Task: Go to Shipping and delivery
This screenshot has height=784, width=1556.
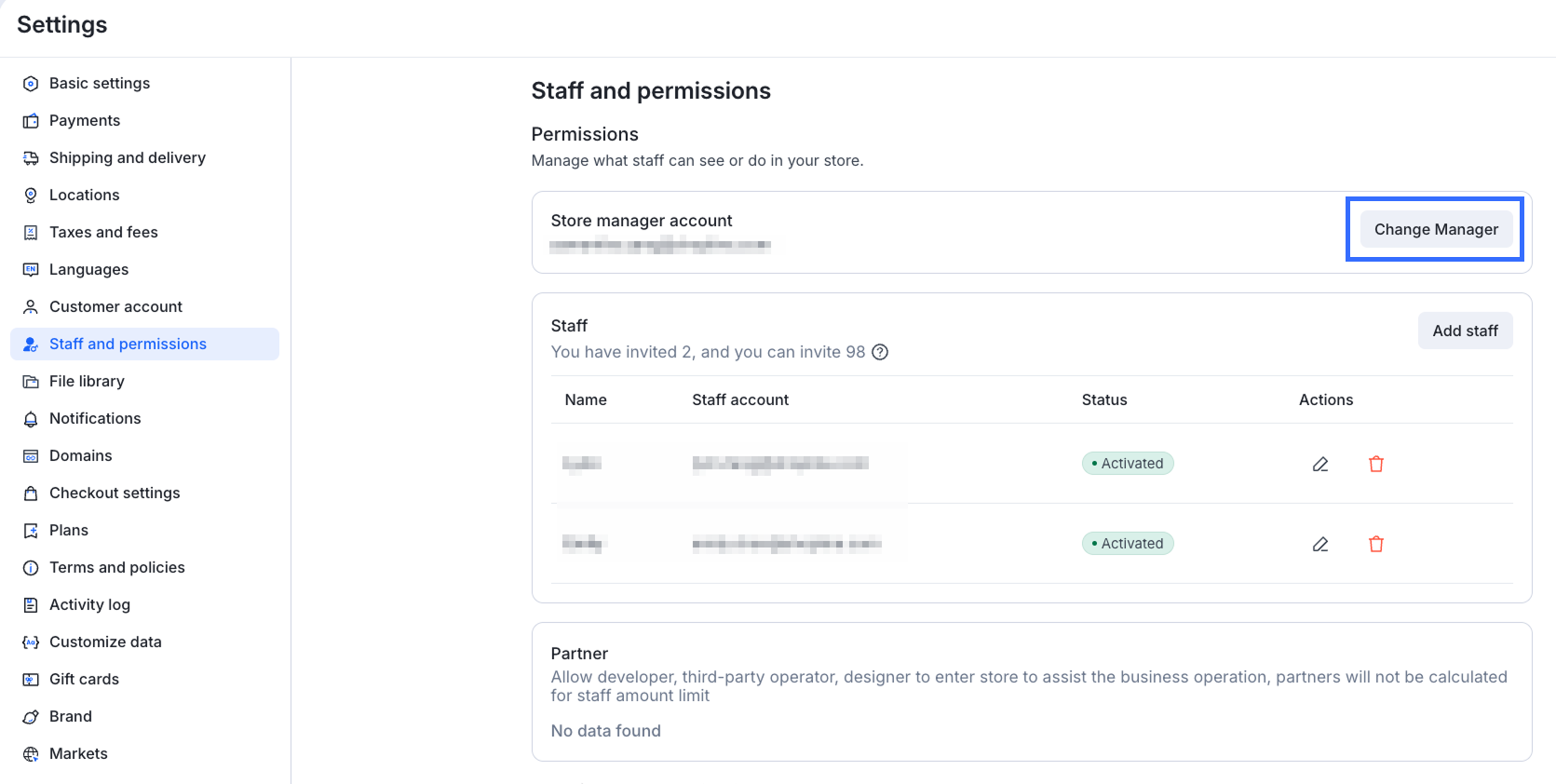Action: pyautogui.click(x=128, y=158)
